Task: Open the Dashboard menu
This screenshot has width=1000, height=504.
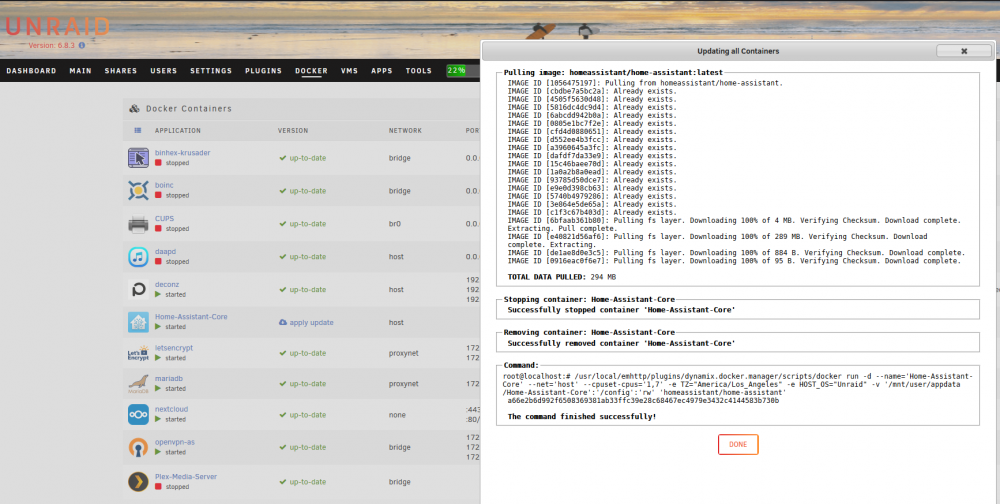Action: (31, 71)
